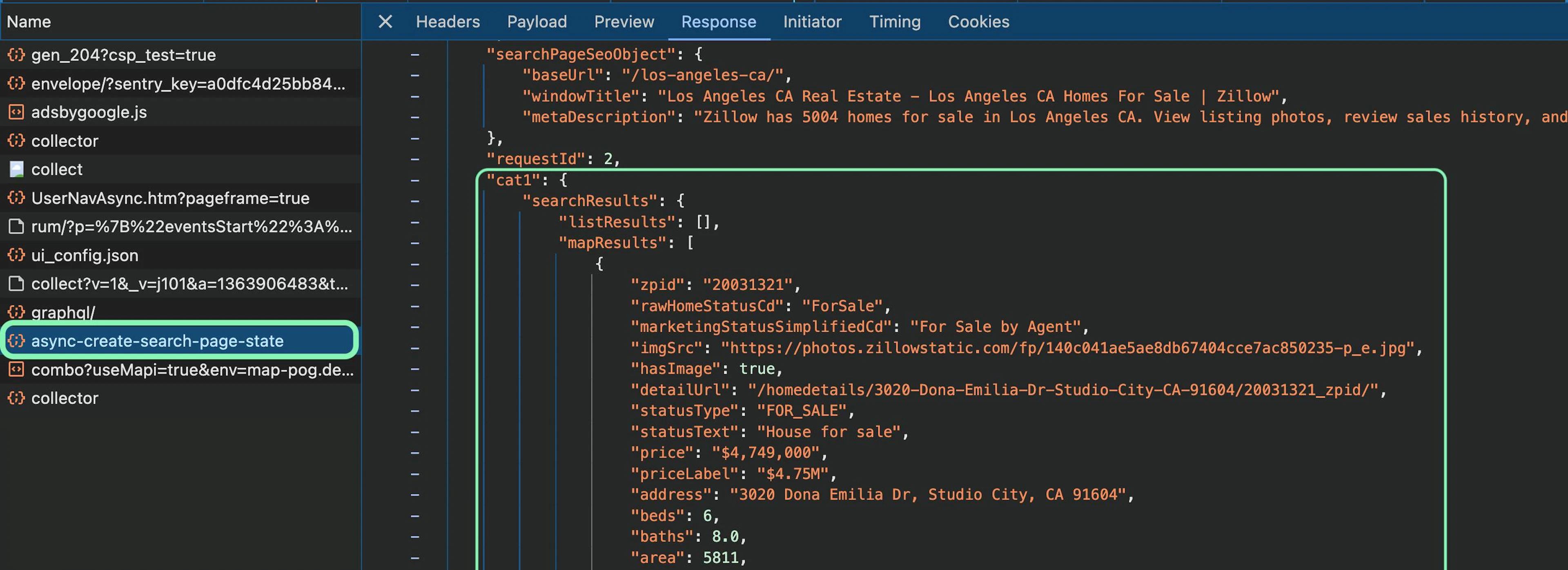This screenshot has width=1568, height=570.
Task: Click the JSON icon of envelope request
Action: coord(16,83)
